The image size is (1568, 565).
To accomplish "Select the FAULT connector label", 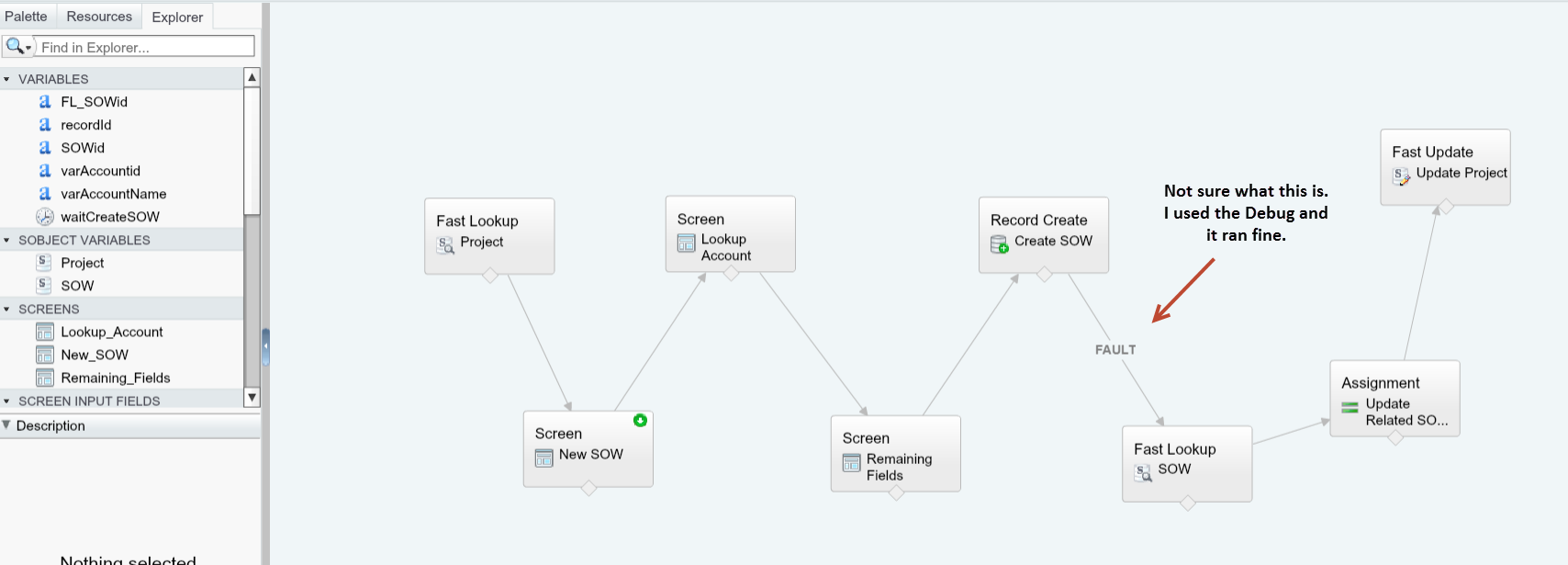I will [1115, 350].
